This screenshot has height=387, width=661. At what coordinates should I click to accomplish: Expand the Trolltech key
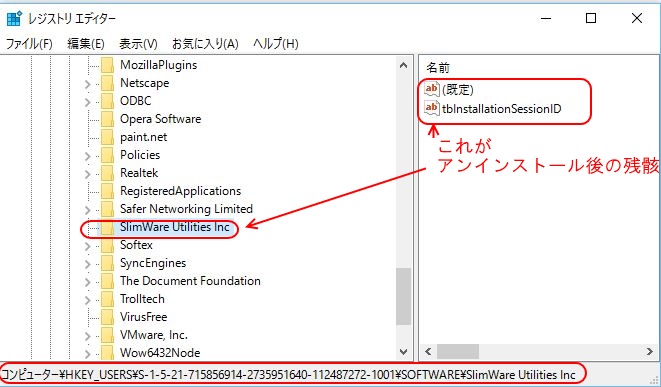pos(88,300)
